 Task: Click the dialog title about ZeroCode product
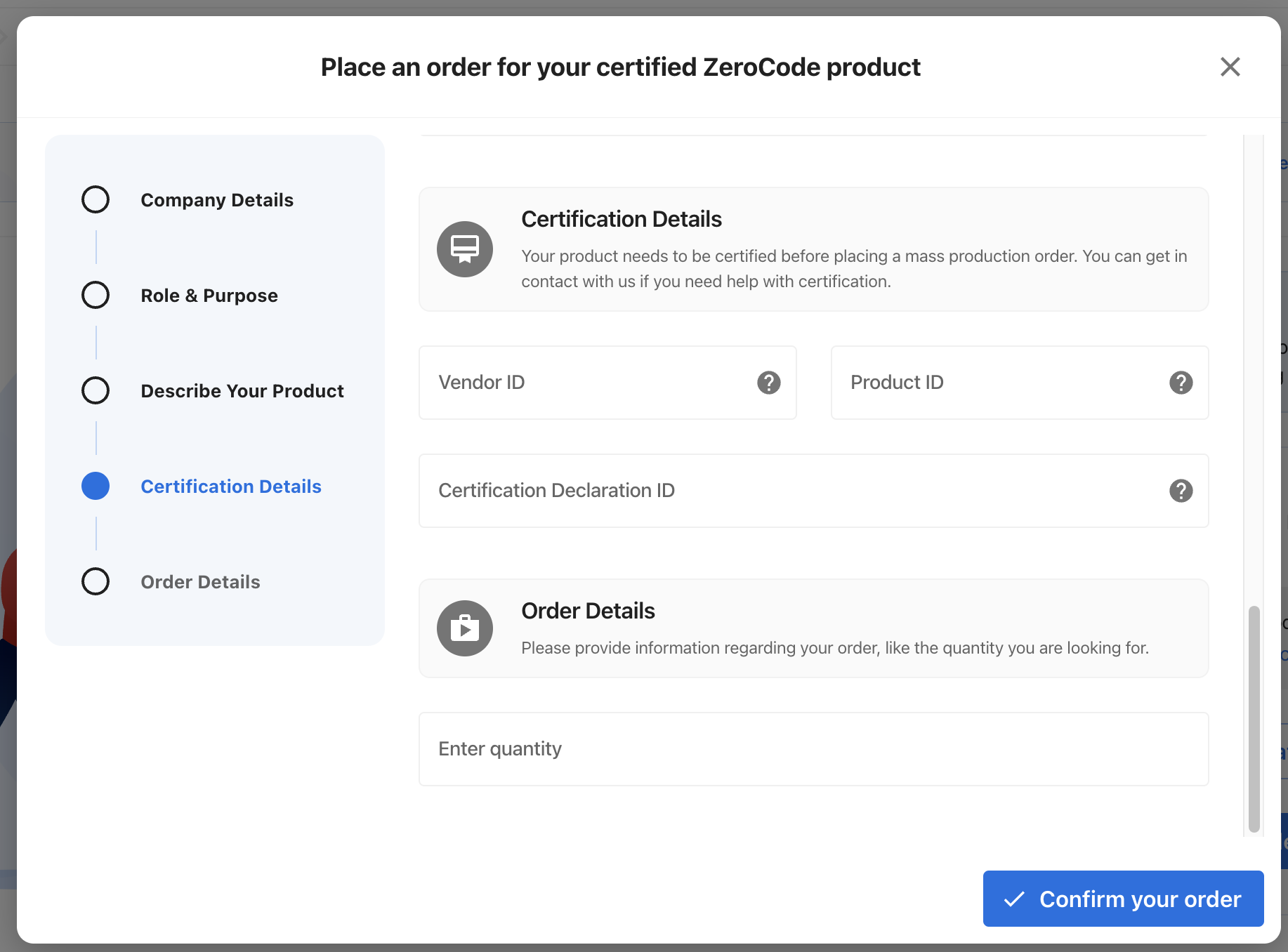[621, 67]
